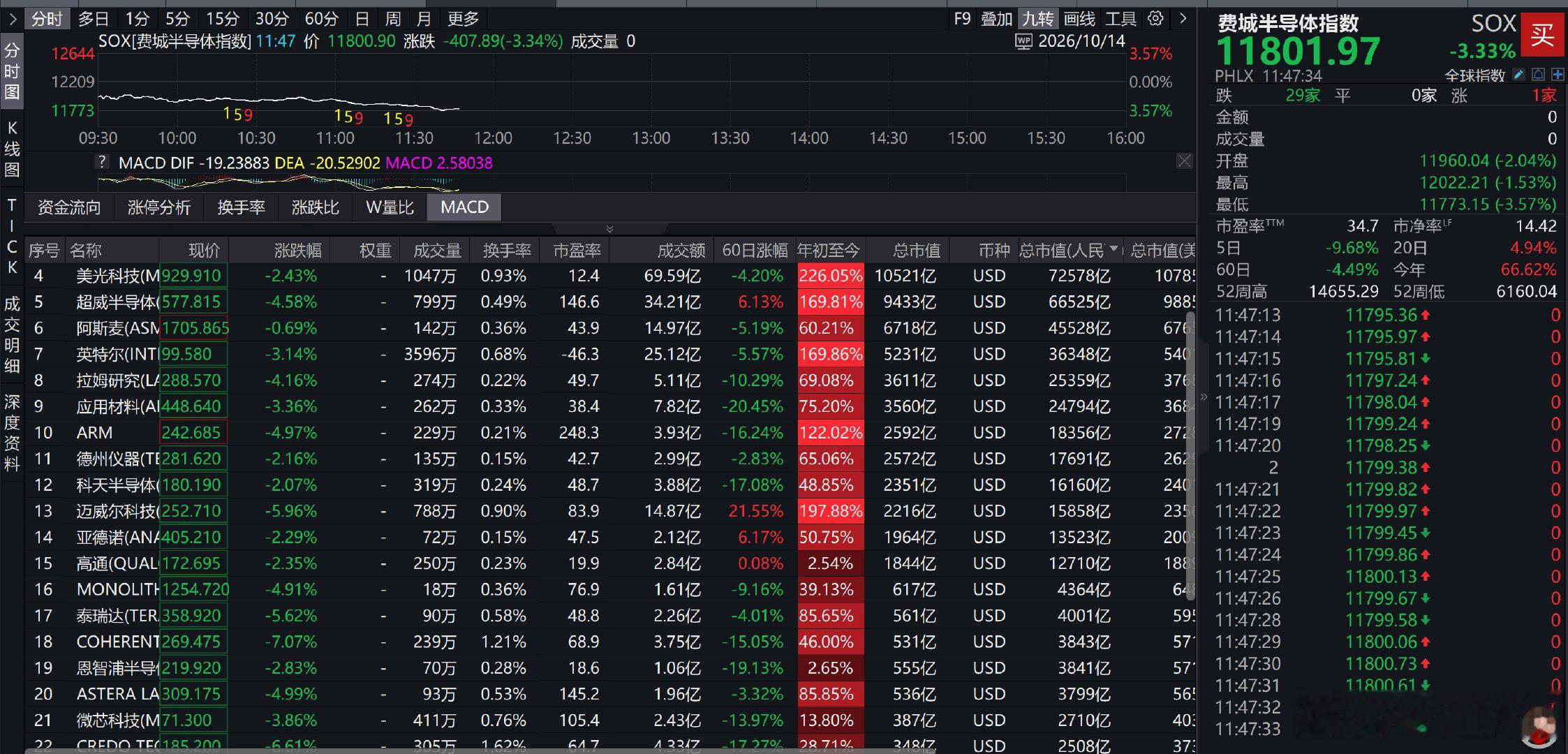
Task: Click the red 买 buy button
Action: click(1542, 34)
